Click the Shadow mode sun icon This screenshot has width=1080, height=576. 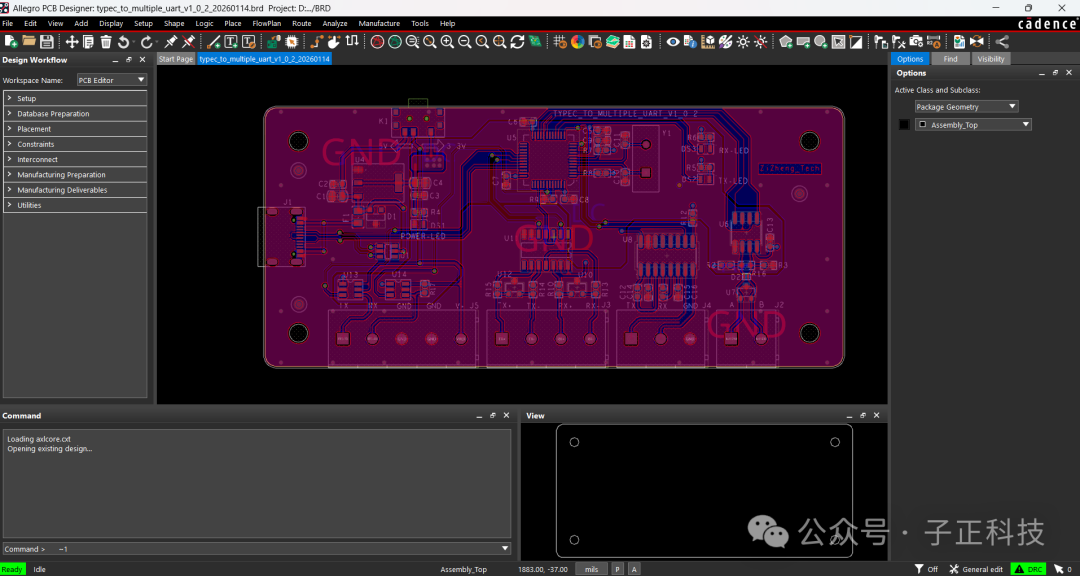click(x=743, y=41)
